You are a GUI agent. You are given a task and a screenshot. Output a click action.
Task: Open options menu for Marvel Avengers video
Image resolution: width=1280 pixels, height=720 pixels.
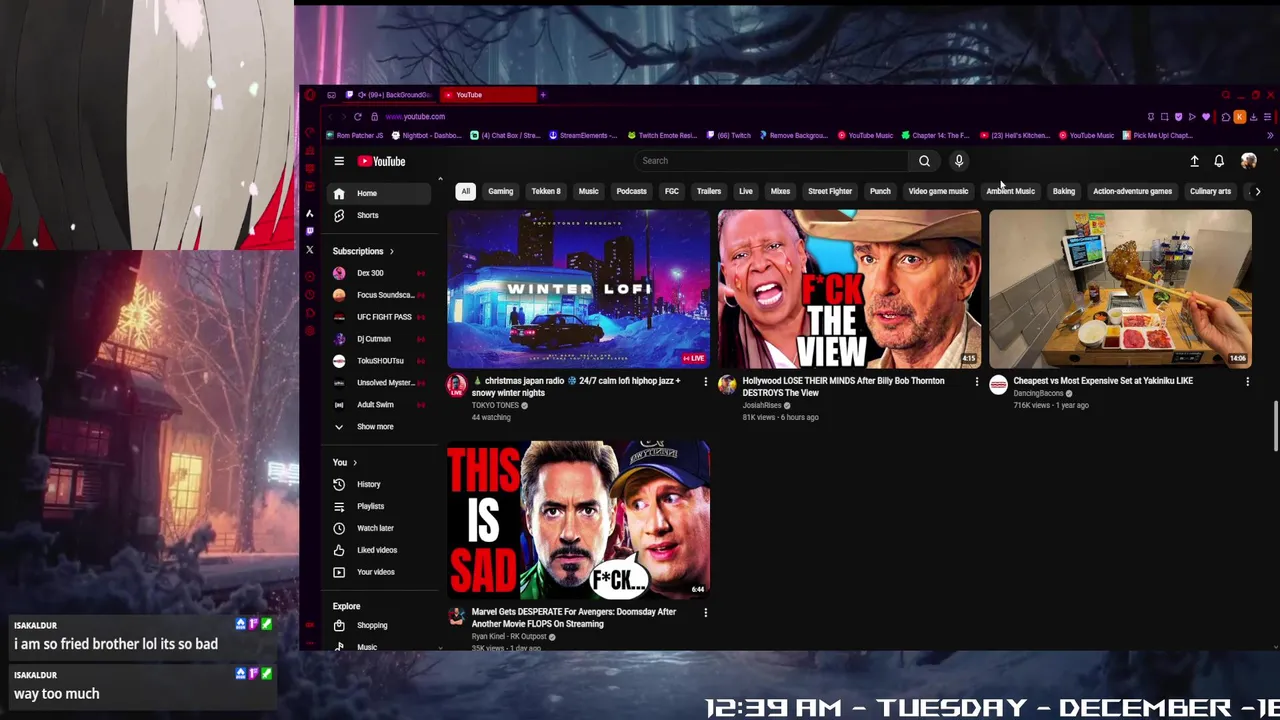[x=705, y=612]
